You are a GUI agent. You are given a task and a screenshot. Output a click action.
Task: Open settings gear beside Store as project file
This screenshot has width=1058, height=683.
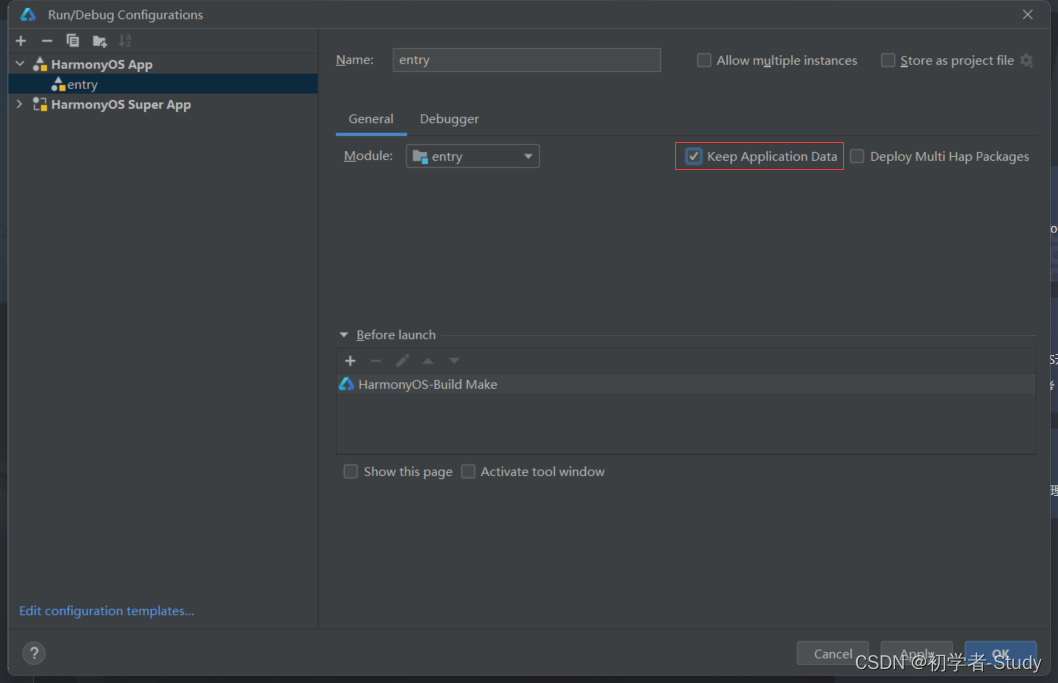(1026, 61)
